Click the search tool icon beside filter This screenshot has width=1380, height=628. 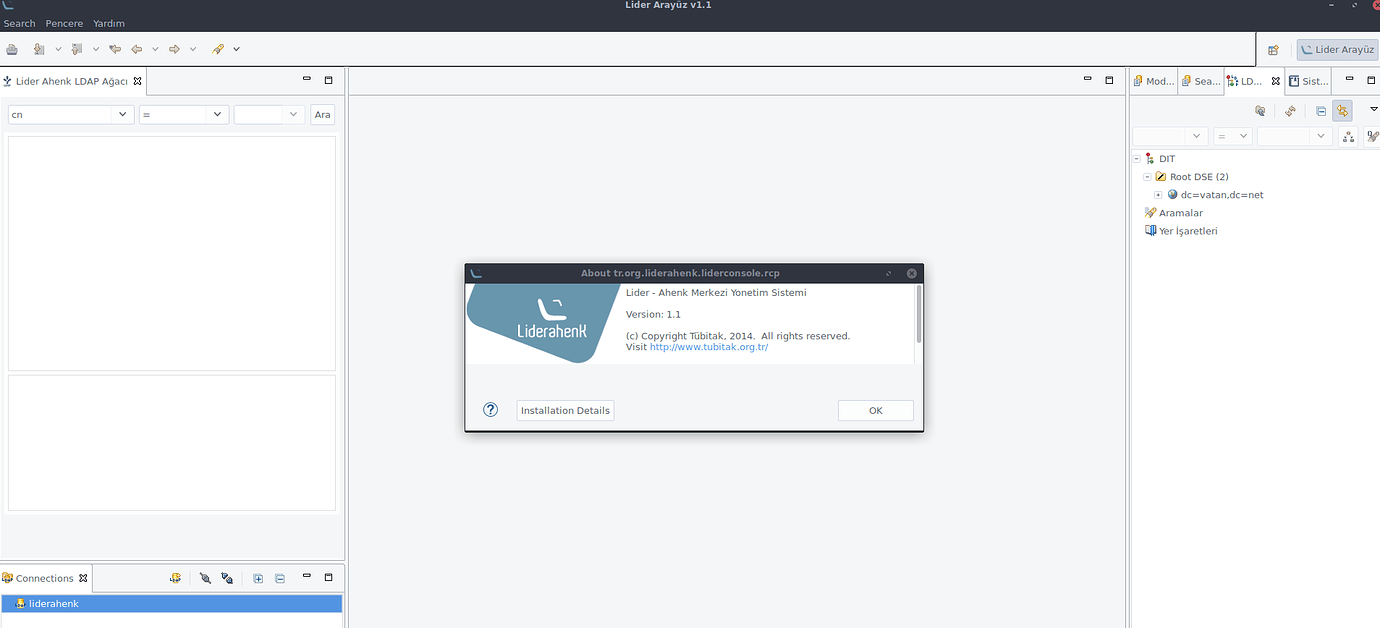(x=1373, y=136)
